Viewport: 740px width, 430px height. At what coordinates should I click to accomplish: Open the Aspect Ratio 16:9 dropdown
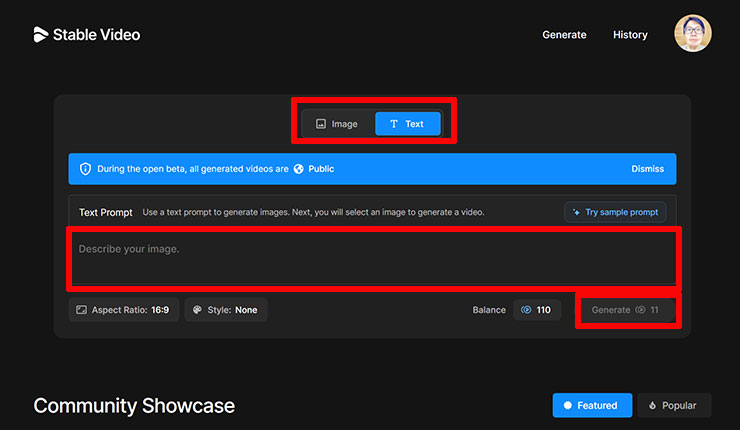coord(122,310)
